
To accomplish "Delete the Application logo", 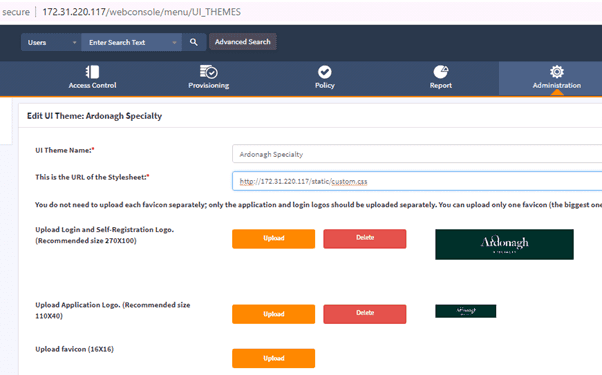I will (365, 314).
